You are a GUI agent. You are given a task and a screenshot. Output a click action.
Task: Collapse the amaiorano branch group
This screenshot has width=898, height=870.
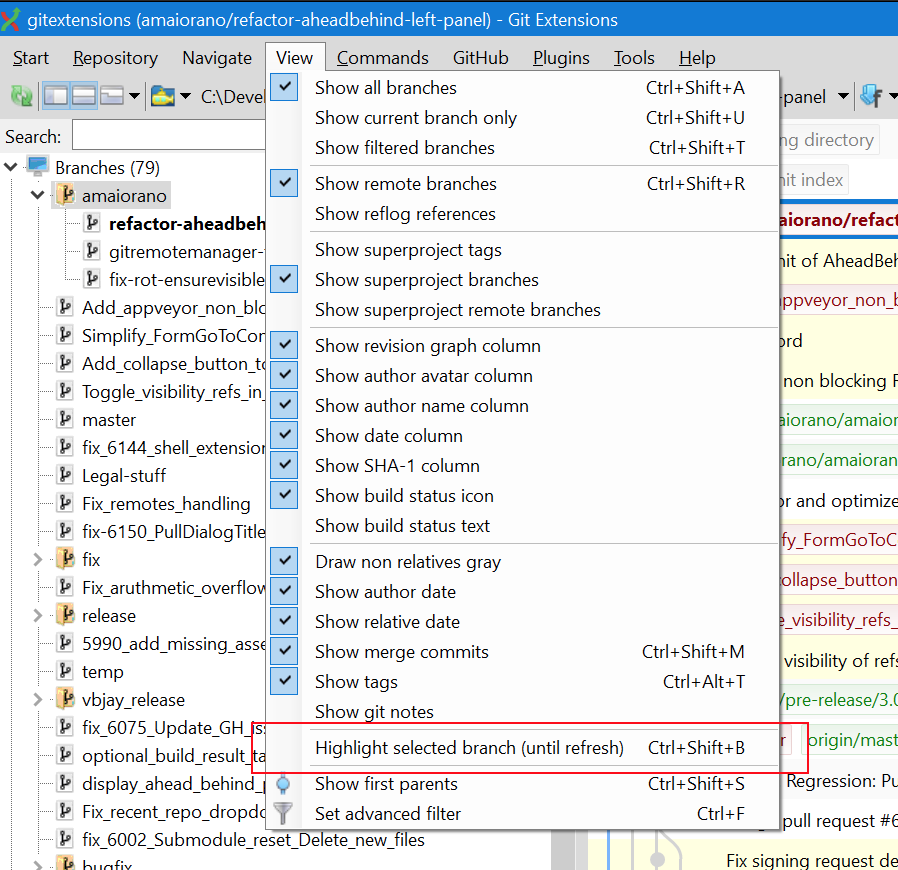(x=37, y=195)
